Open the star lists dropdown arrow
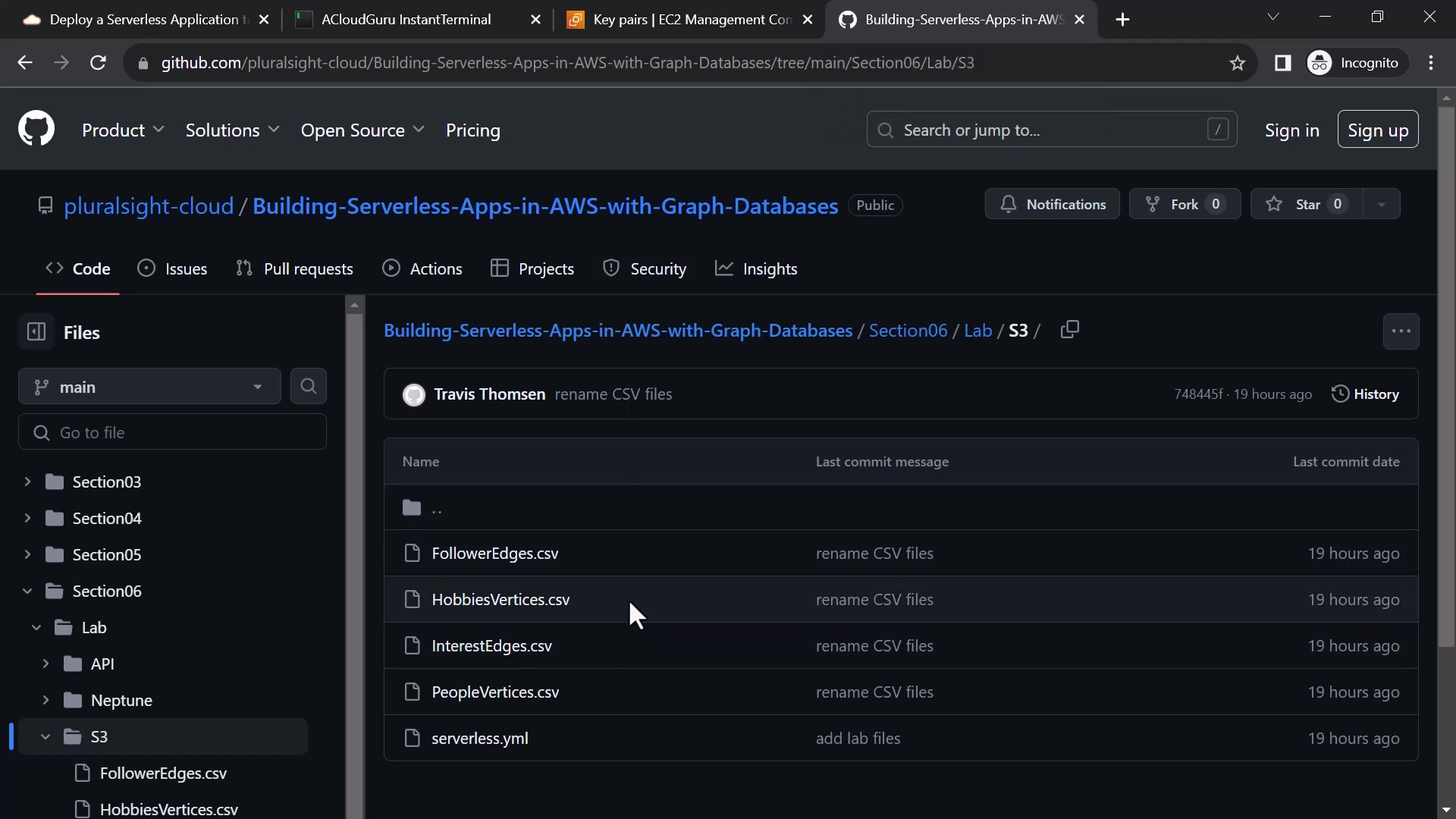1456x819 pixels. click(1381, 204)
